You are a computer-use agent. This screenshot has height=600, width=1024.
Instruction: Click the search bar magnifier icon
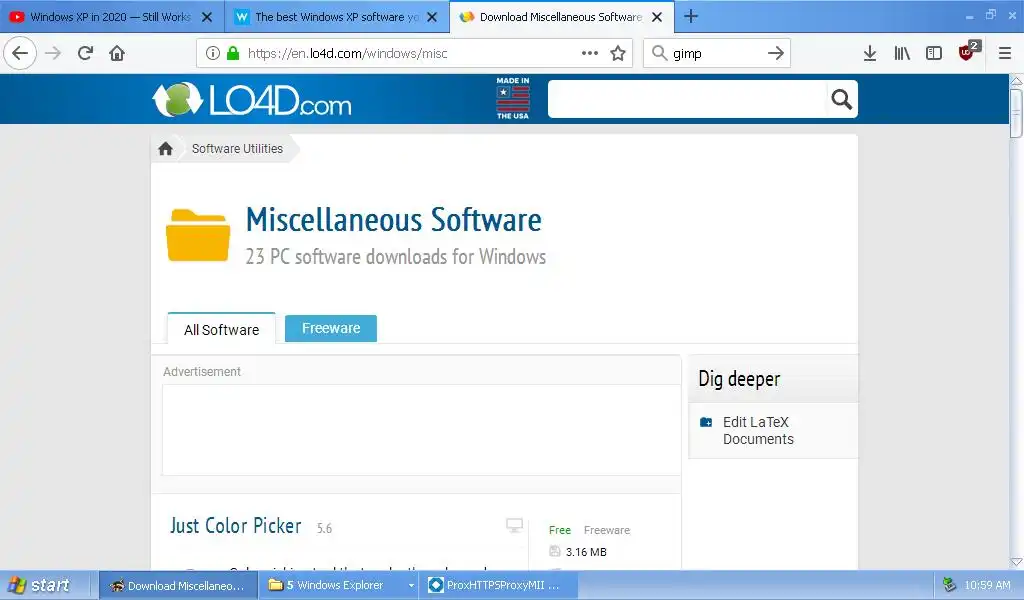[660, 53]
